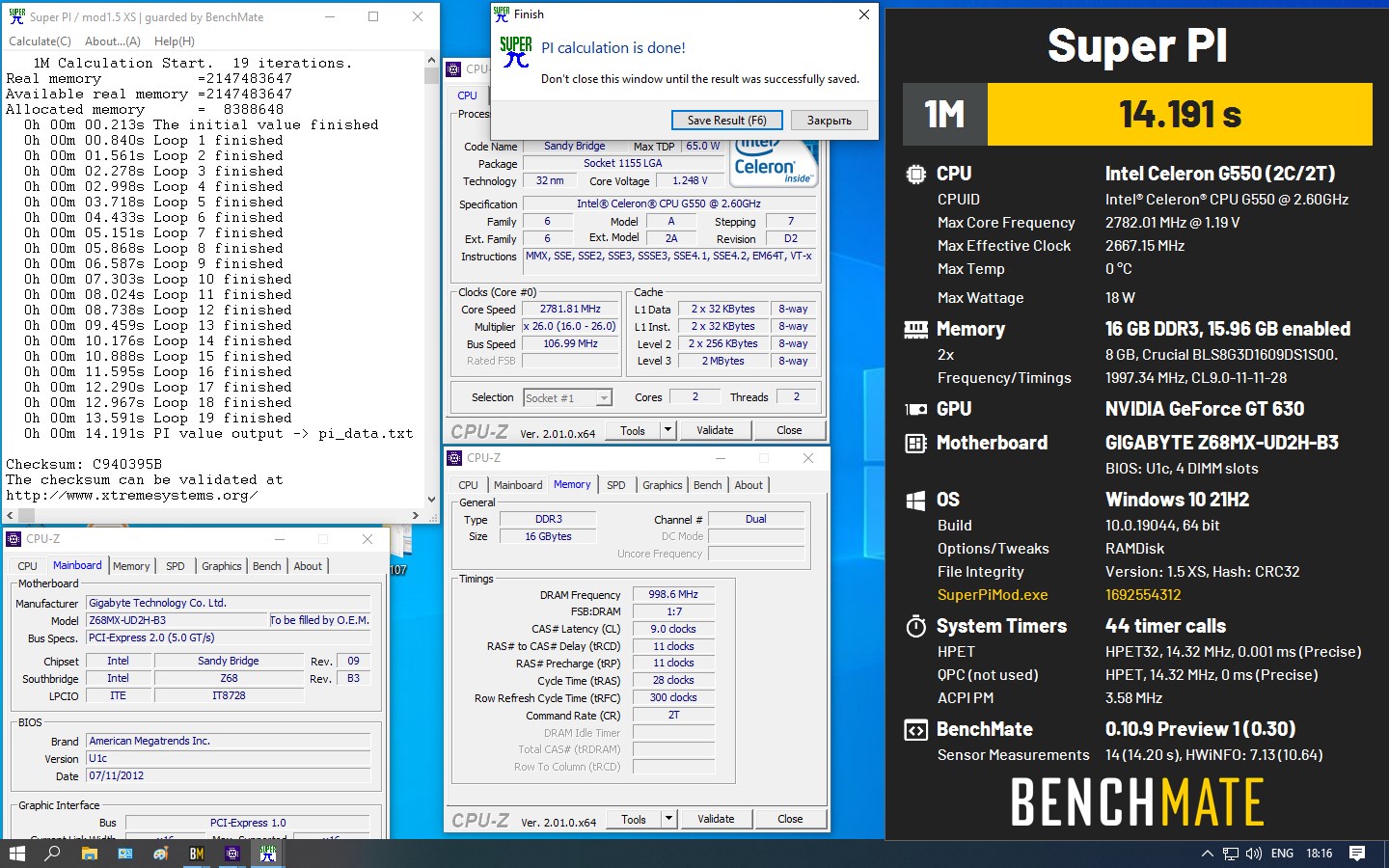Click the Закрыть button in Finish dialog
The width and height of the screenshot is (1389, 868).
coord(830,121)
